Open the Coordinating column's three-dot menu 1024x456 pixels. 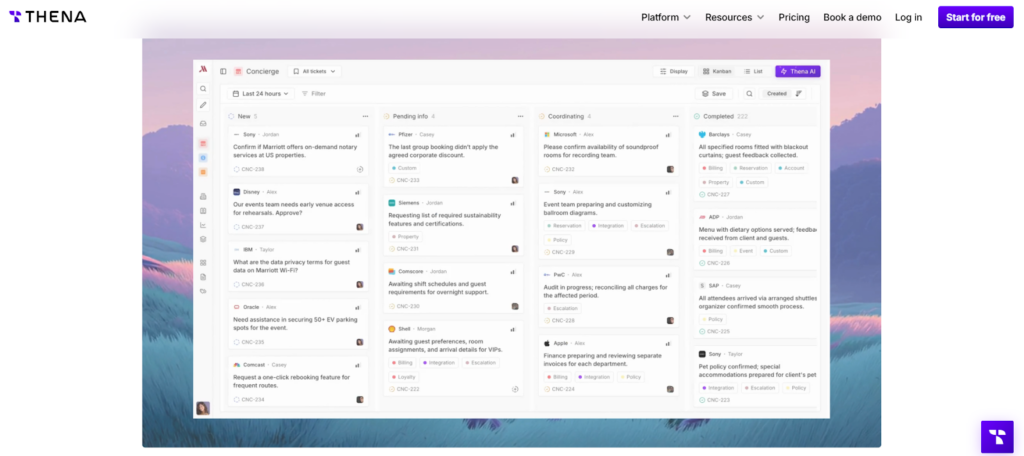tap(675, 116)
